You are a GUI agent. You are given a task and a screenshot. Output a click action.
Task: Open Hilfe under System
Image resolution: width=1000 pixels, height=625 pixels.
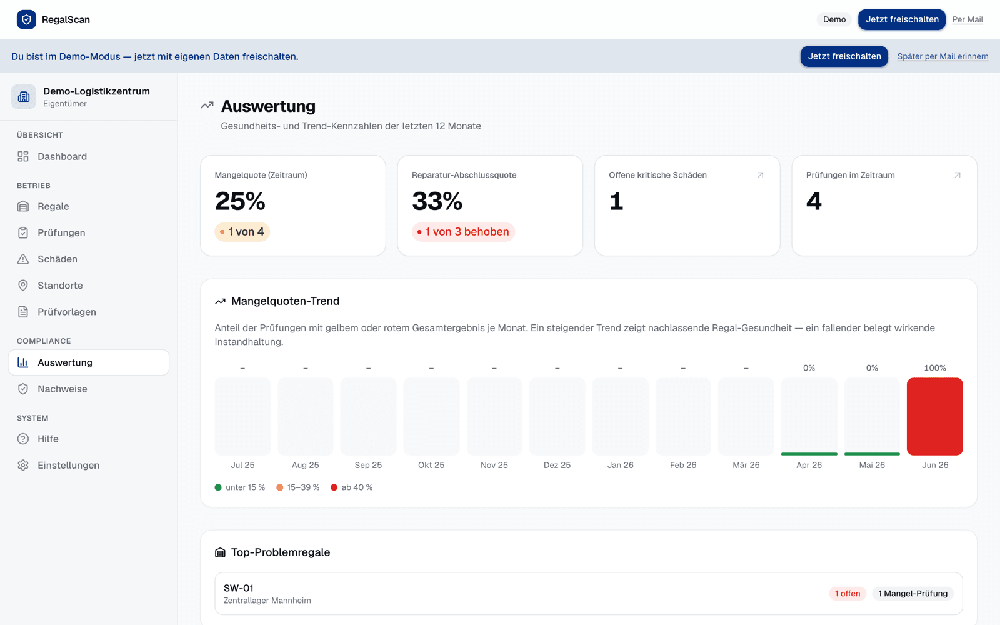pos(89,439)
